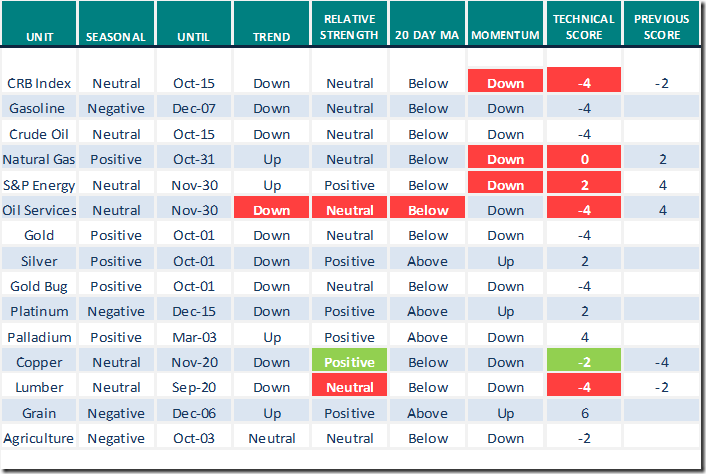This screenshot has height=474, width=706.
Task: Select the 20 DAY MA header
Action: pos(428,37)
